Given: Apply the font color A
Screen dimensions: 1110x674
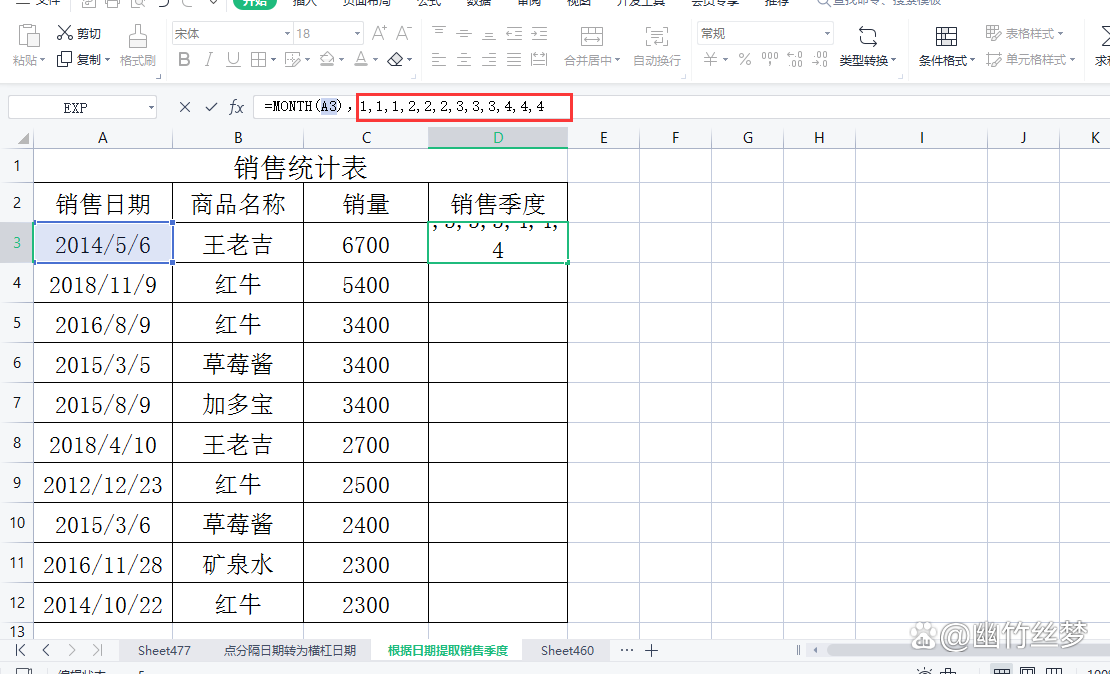Looking at the screenshot, I should (x=361, y=59).
